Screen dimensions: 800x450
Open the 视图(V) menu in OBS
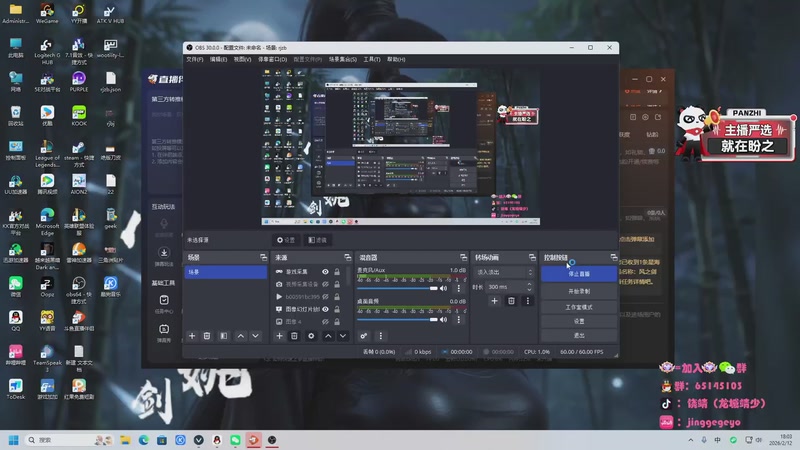242,59
